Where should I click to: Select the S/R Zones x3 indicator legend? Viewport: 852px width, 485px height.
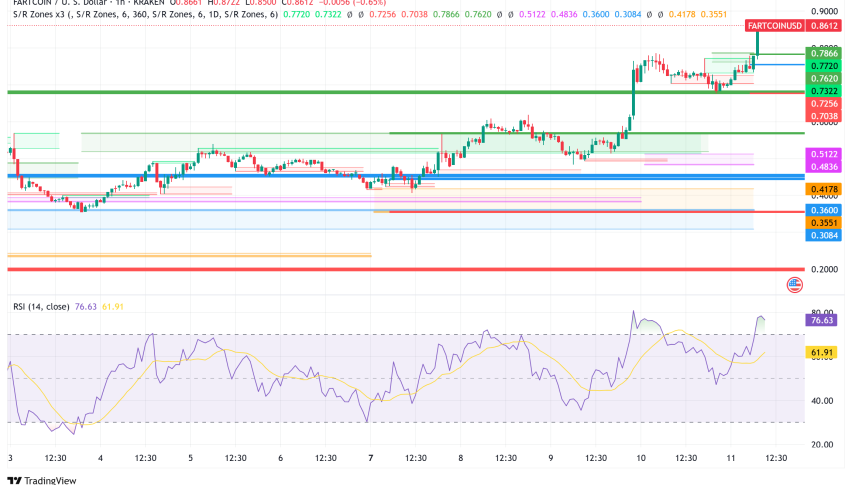click(x=146, y=14)
